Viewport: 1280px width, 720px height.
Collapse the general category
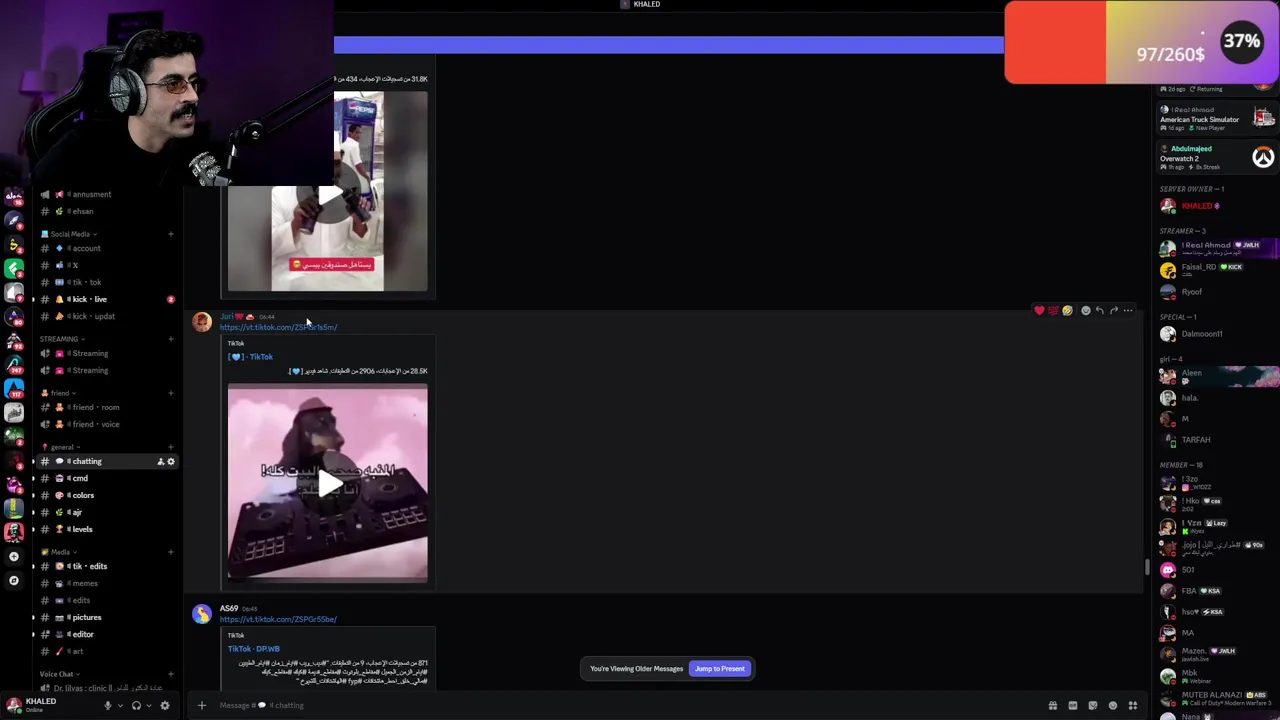point(60,447)
